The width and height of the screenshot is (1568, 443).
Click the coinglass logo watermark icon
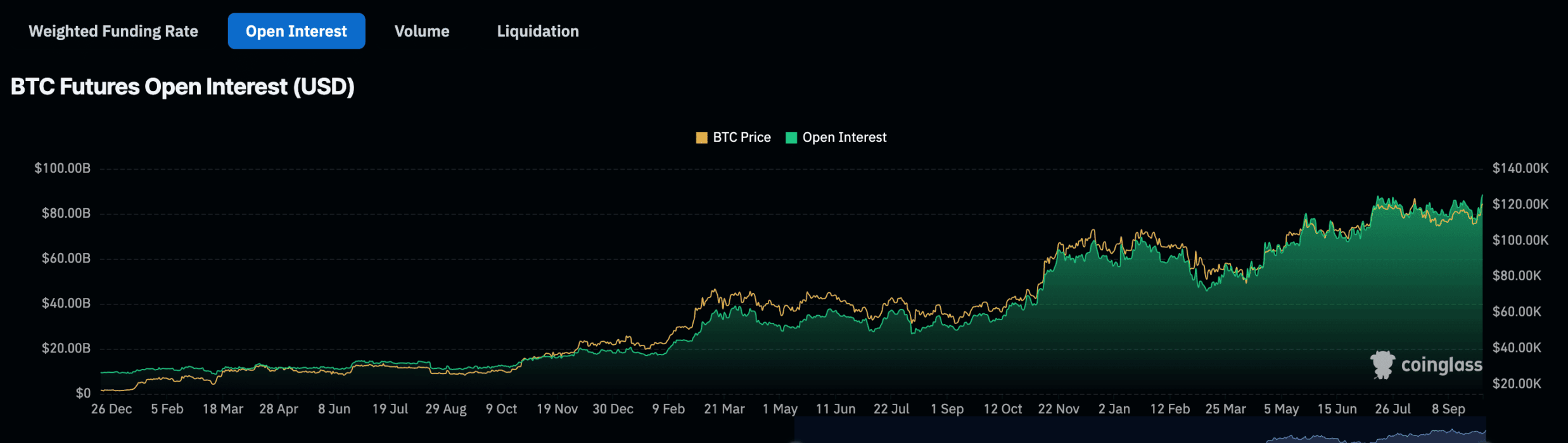click(1382, 365)
